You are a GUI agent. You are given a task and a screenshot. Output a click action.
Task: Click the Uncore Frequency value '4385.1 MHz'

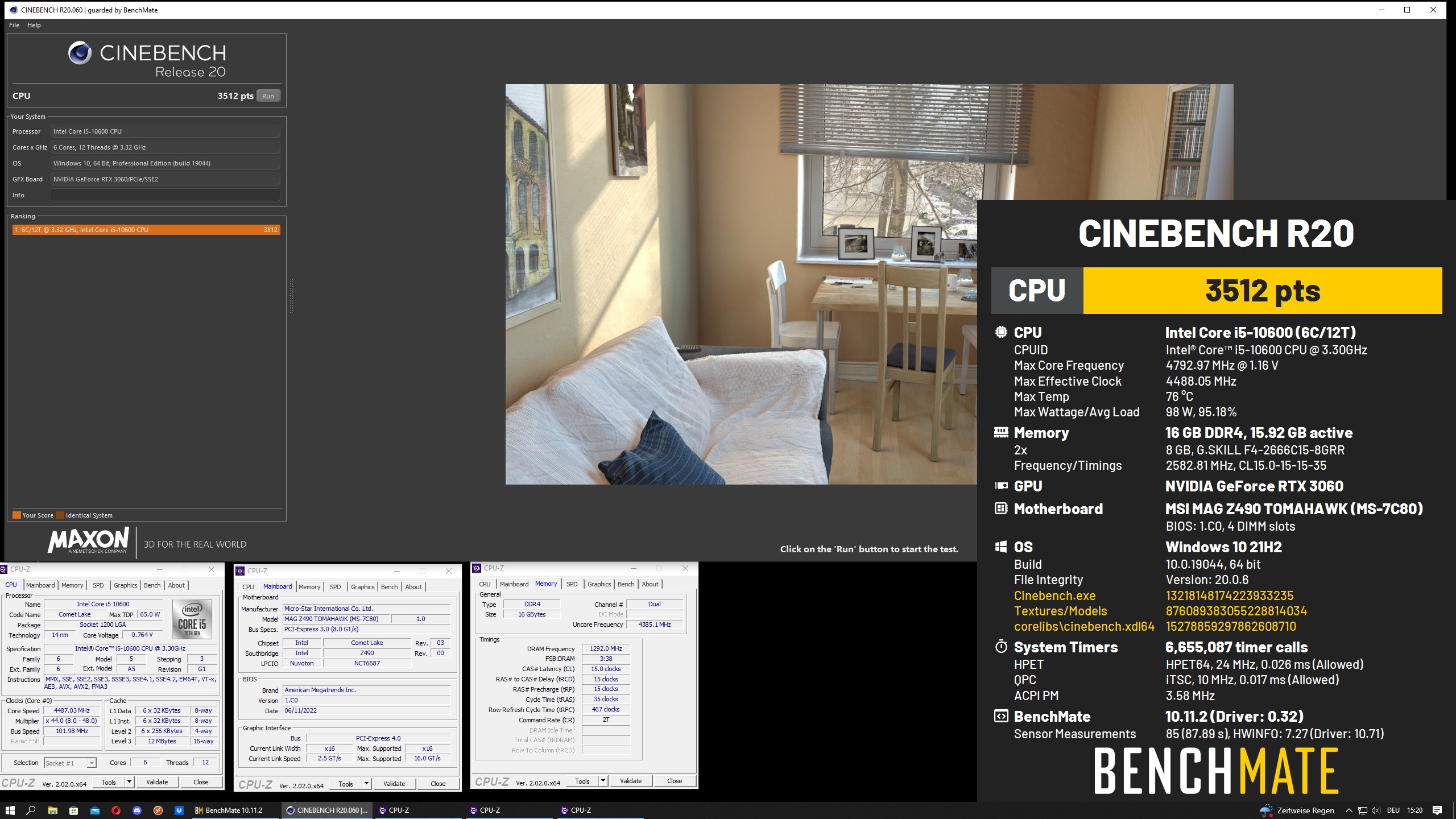pyautogui.click(x=655, y=624)
